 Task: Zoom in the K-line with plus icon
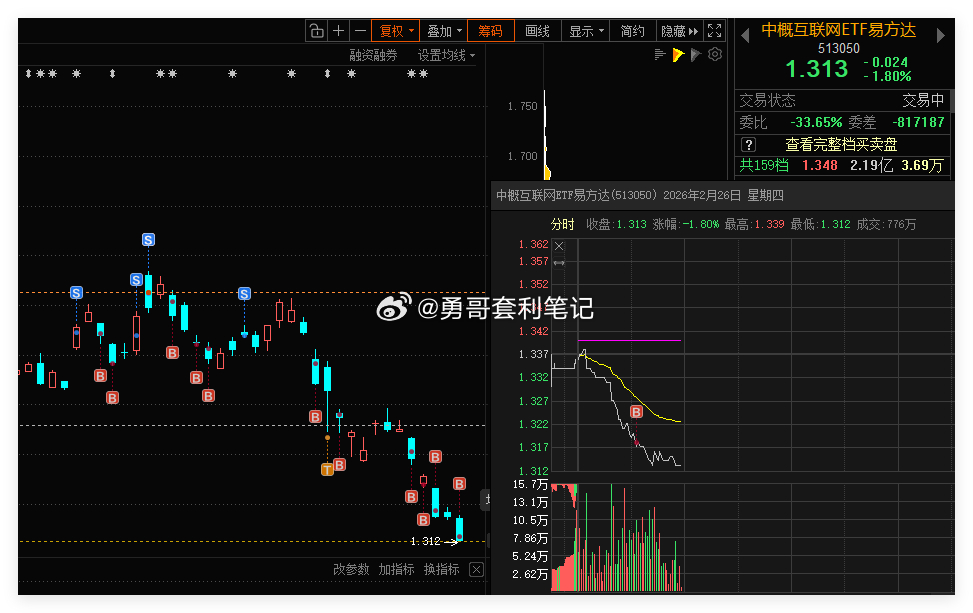pos(339,31)
